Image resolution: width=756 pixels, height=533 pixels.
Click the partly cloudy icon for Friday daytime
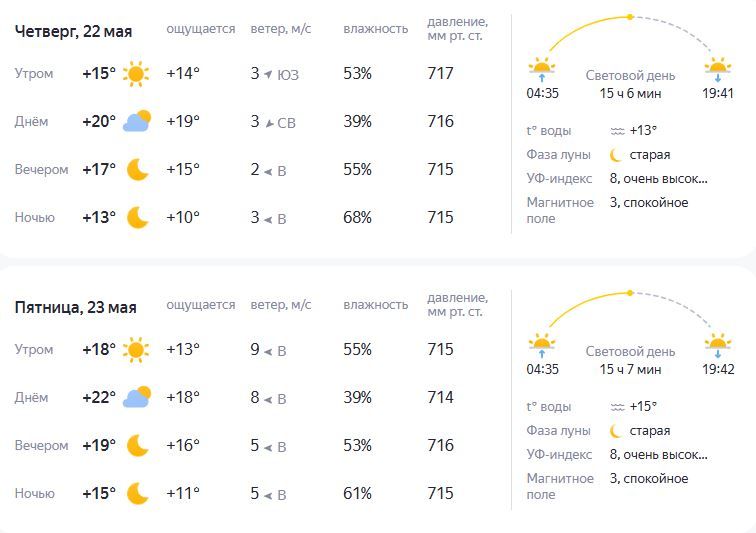pos(137,397)
